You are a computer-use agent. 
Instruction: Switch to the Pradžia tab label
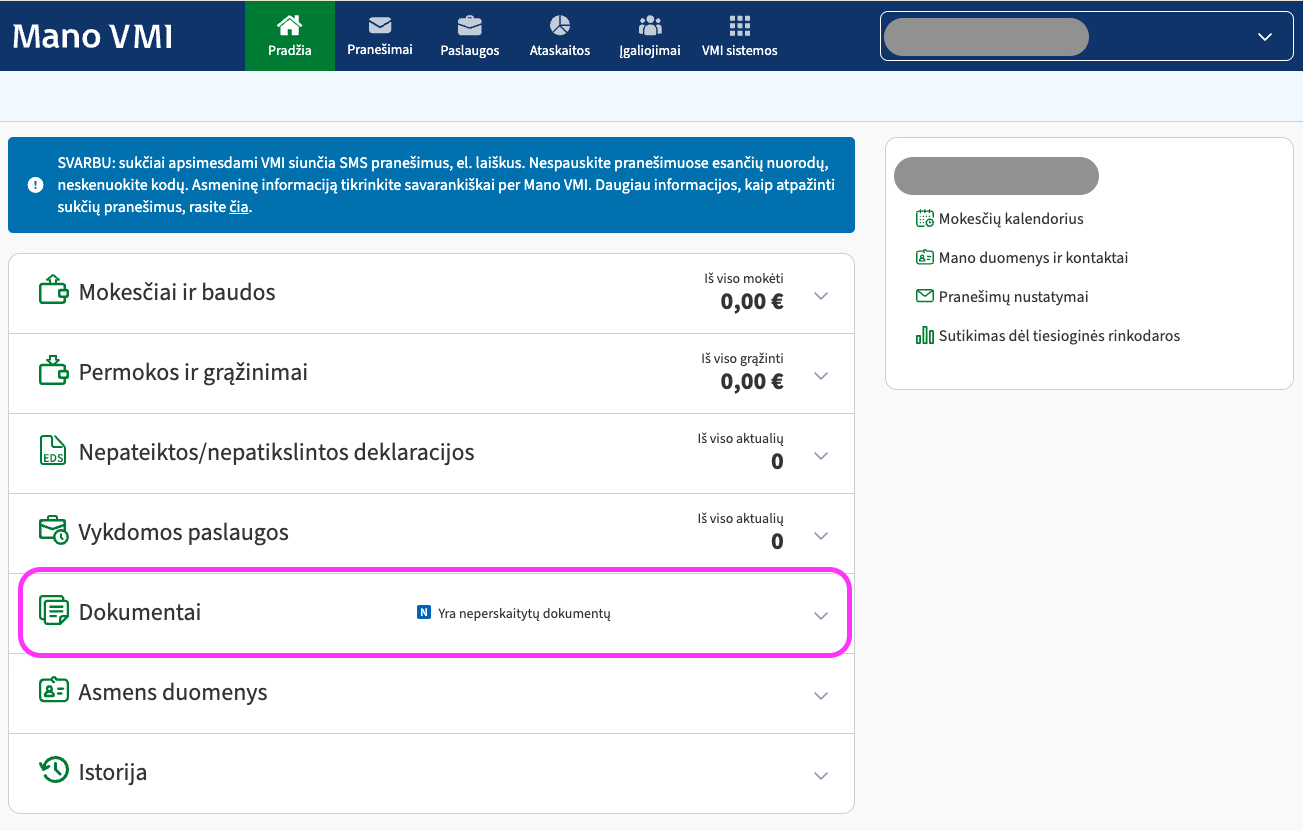coord(290,50)
